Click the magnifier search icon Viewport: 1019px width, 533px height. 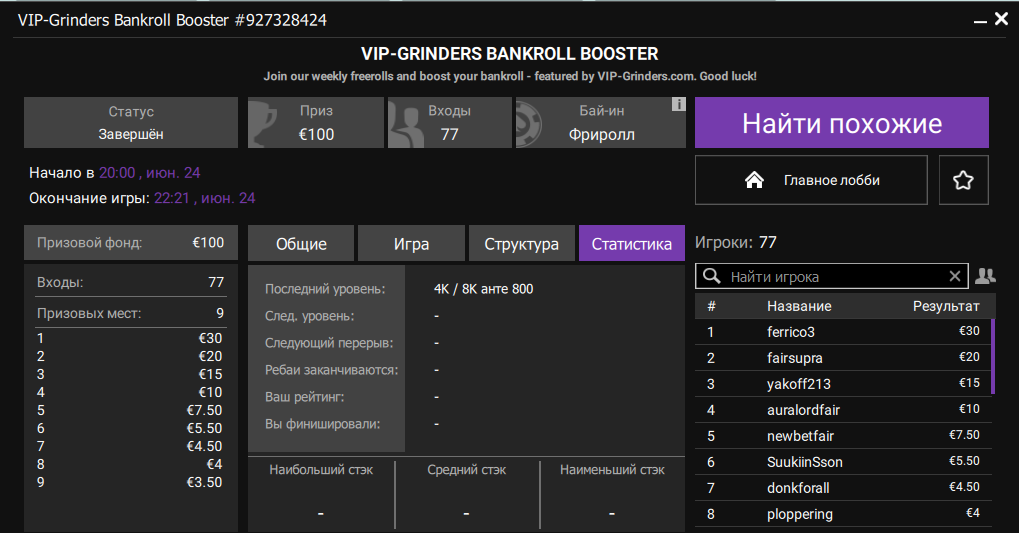click(x=712, y=276)
